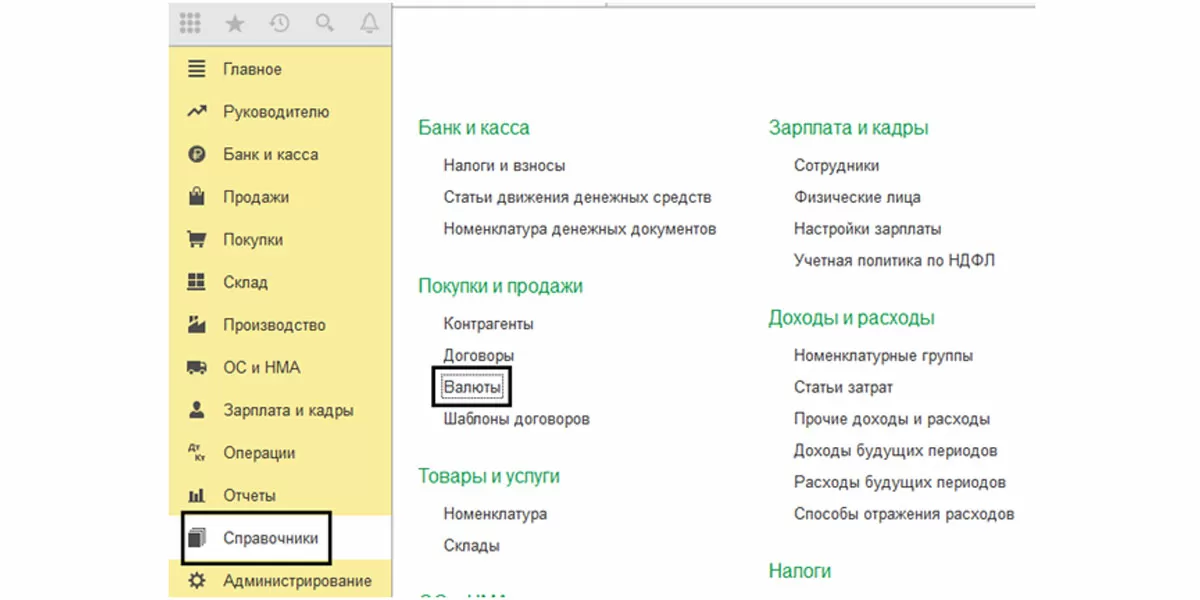Open the Главное section
The width and height of the screenshot is (1200, 600).
point(252,69)
